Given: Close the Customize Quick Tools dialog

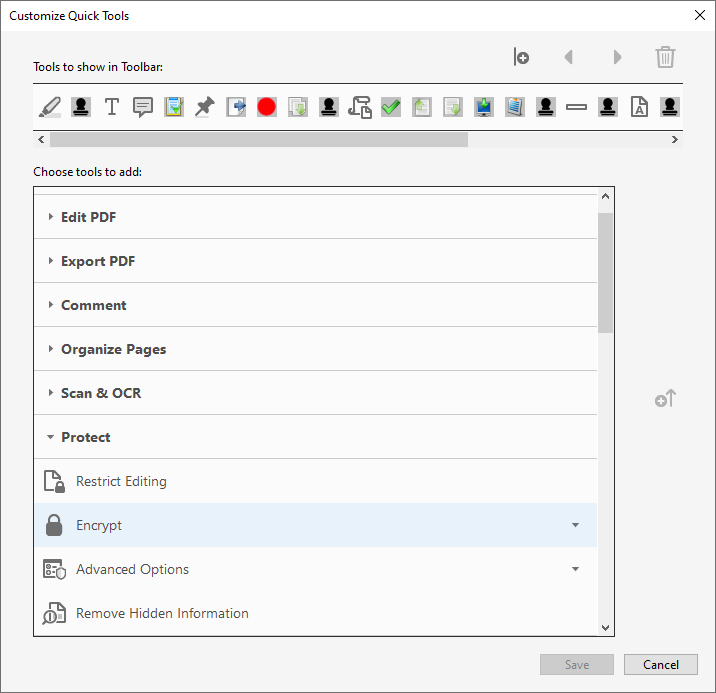Looking at the screenshot, I should tap(700, 15).
